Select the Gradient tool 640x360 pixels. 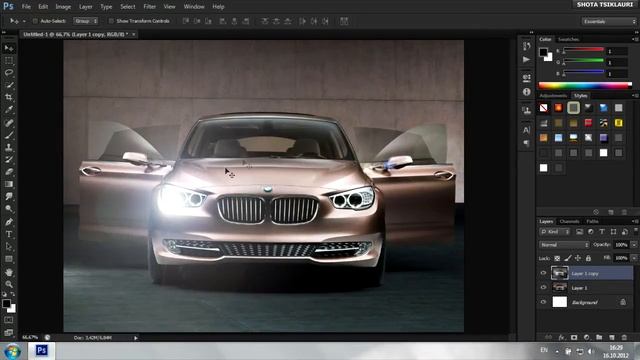(x=9, y=184)
